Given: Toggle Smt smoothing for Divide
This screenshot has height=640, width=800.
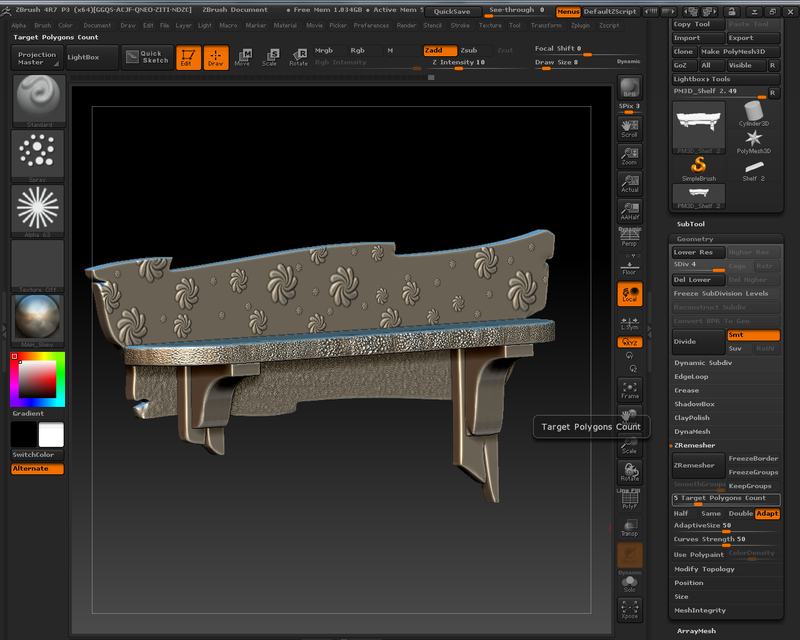Looking at the screenshot, I should point(754,335).
